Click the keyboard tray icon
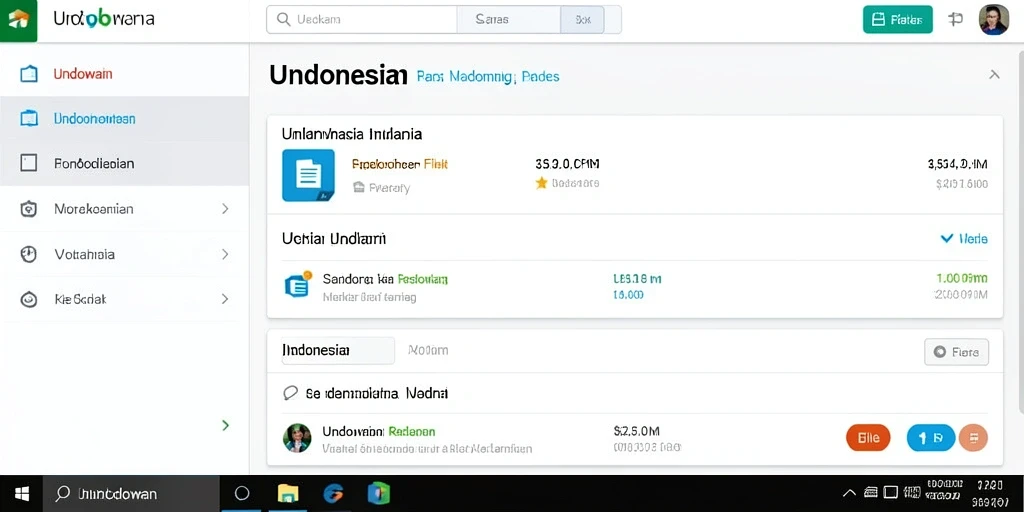 (871, 492)
